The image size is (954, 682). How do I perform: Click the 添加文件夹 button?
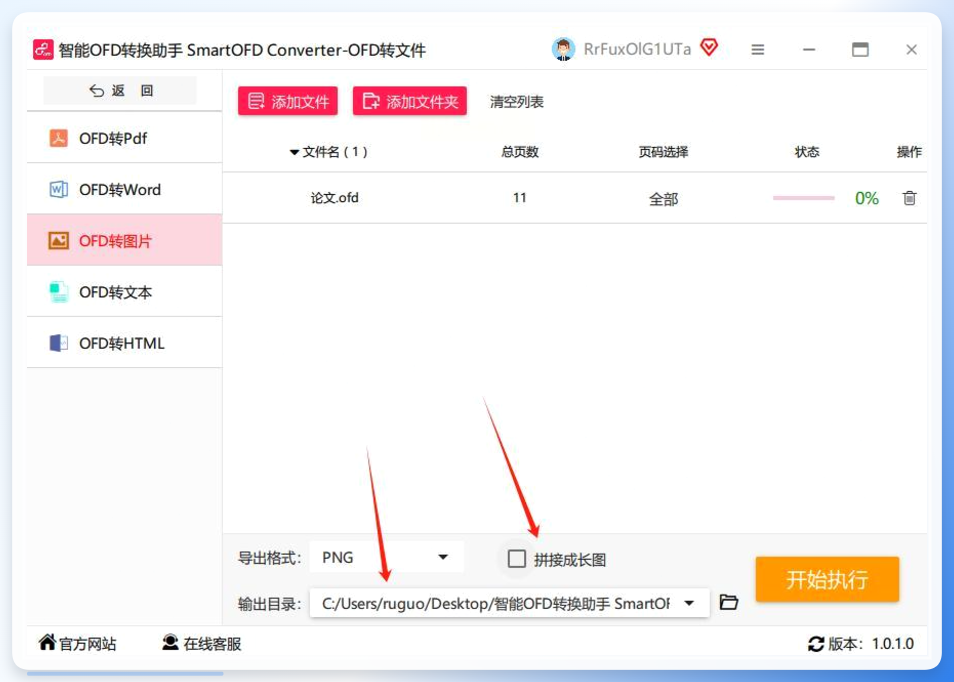(x=409, y=101)
